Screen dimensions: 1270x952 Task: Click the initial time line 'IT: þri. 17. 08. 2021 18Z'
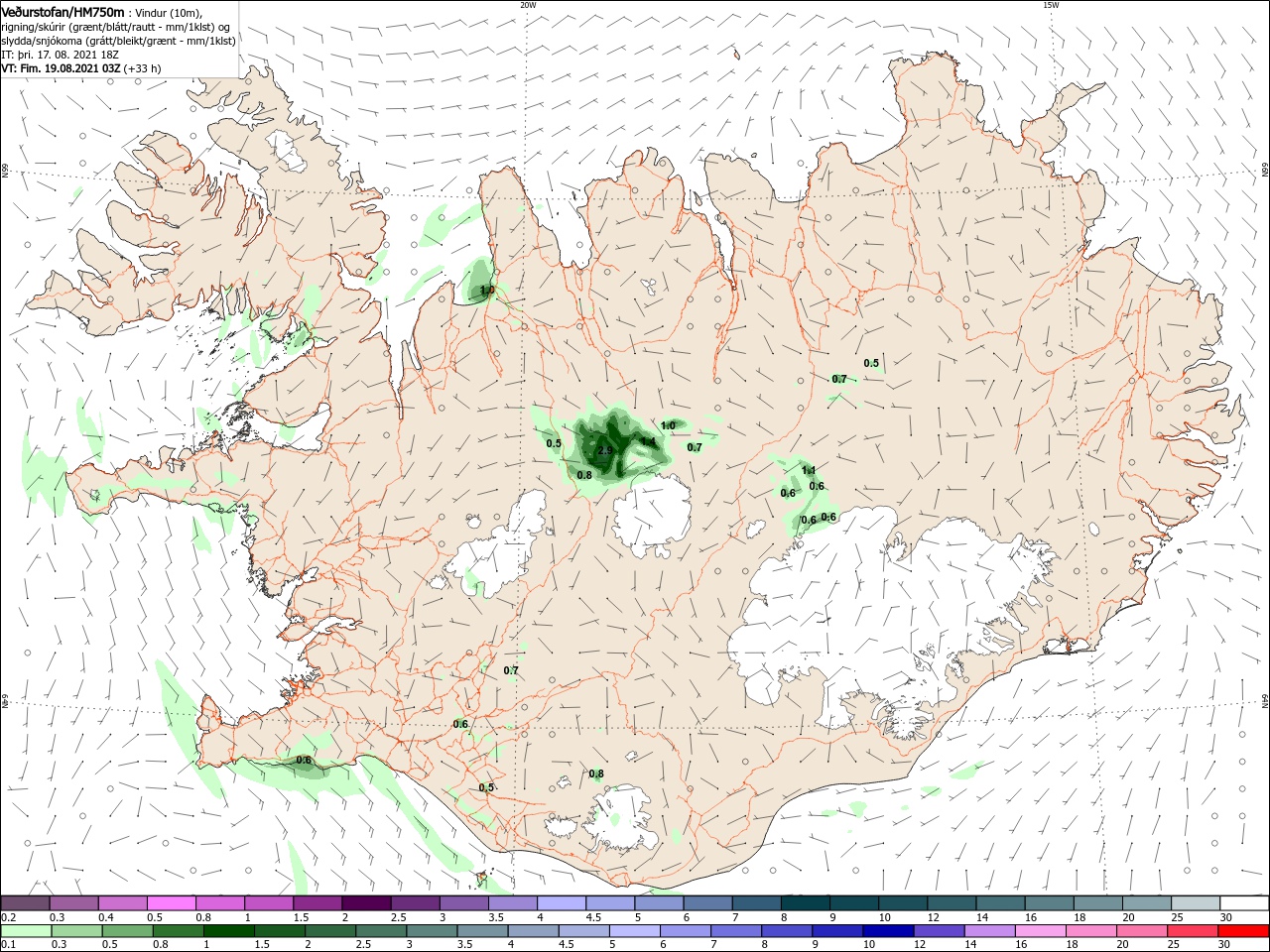pyautogui.click(x=60, y=55)
